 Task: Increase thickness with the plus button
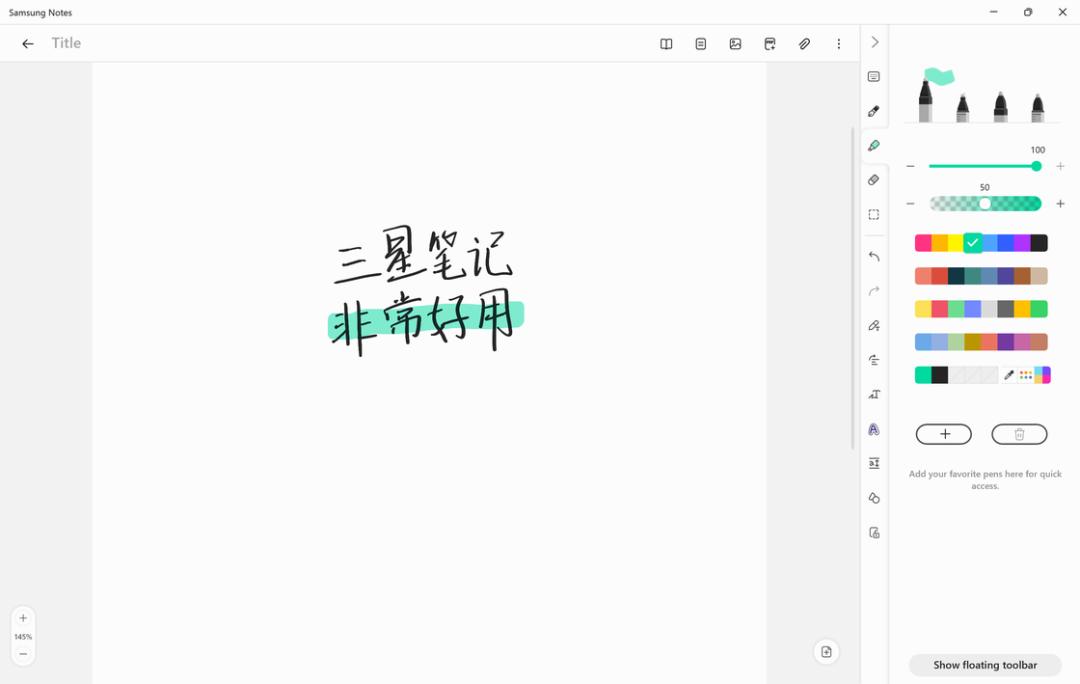click(1061, 166)
